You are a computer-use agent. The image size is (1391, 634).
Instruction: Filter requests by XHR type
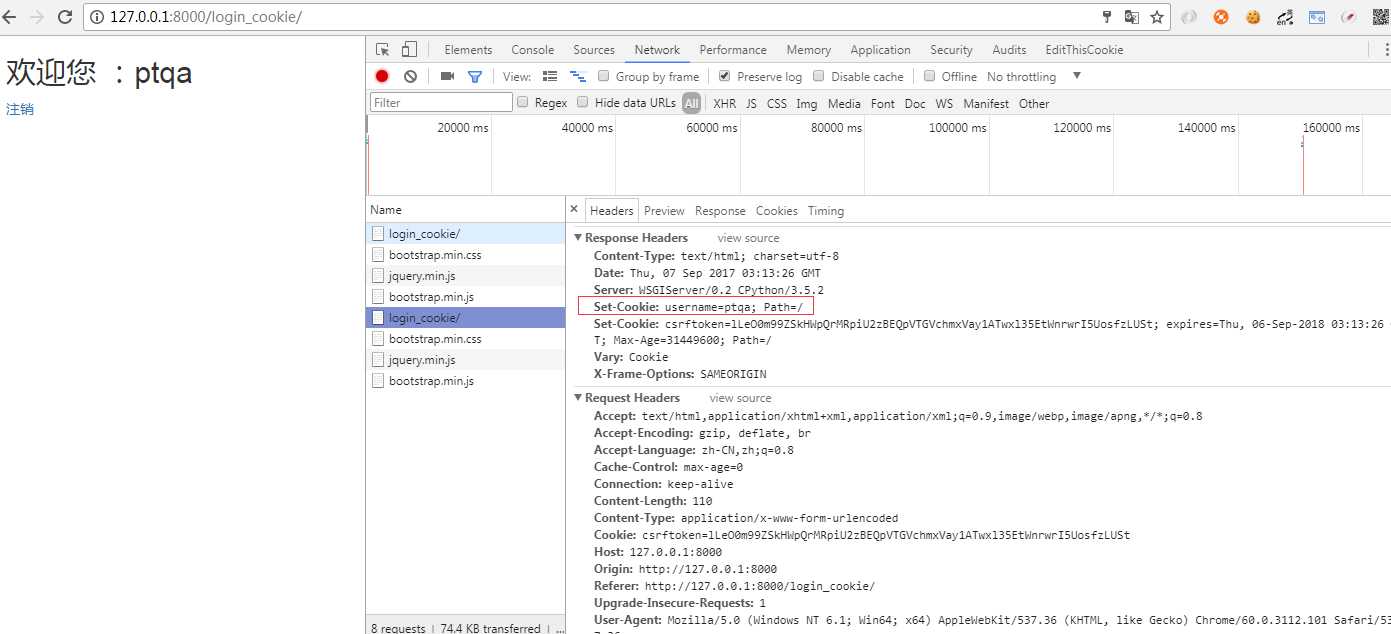tap(725, 103)
